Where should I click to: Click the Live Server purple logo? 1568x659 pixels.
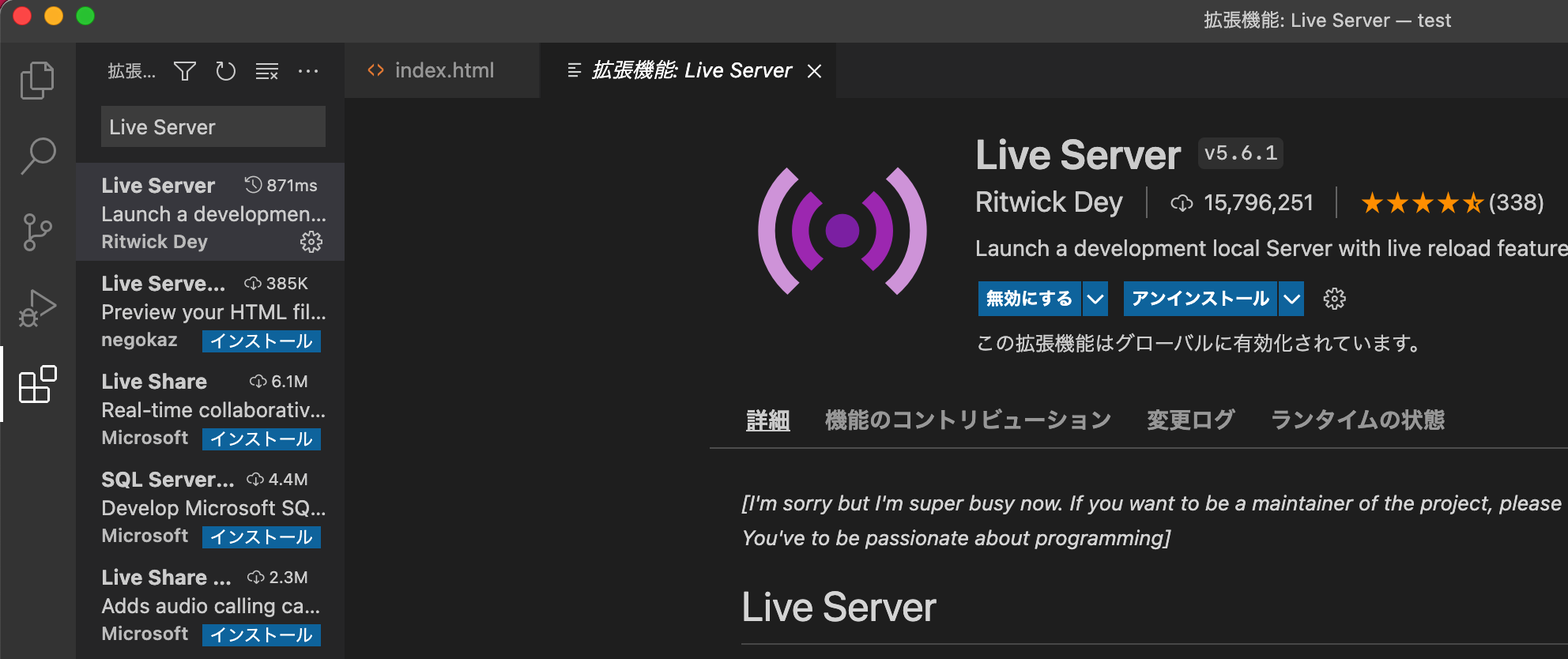842,231
